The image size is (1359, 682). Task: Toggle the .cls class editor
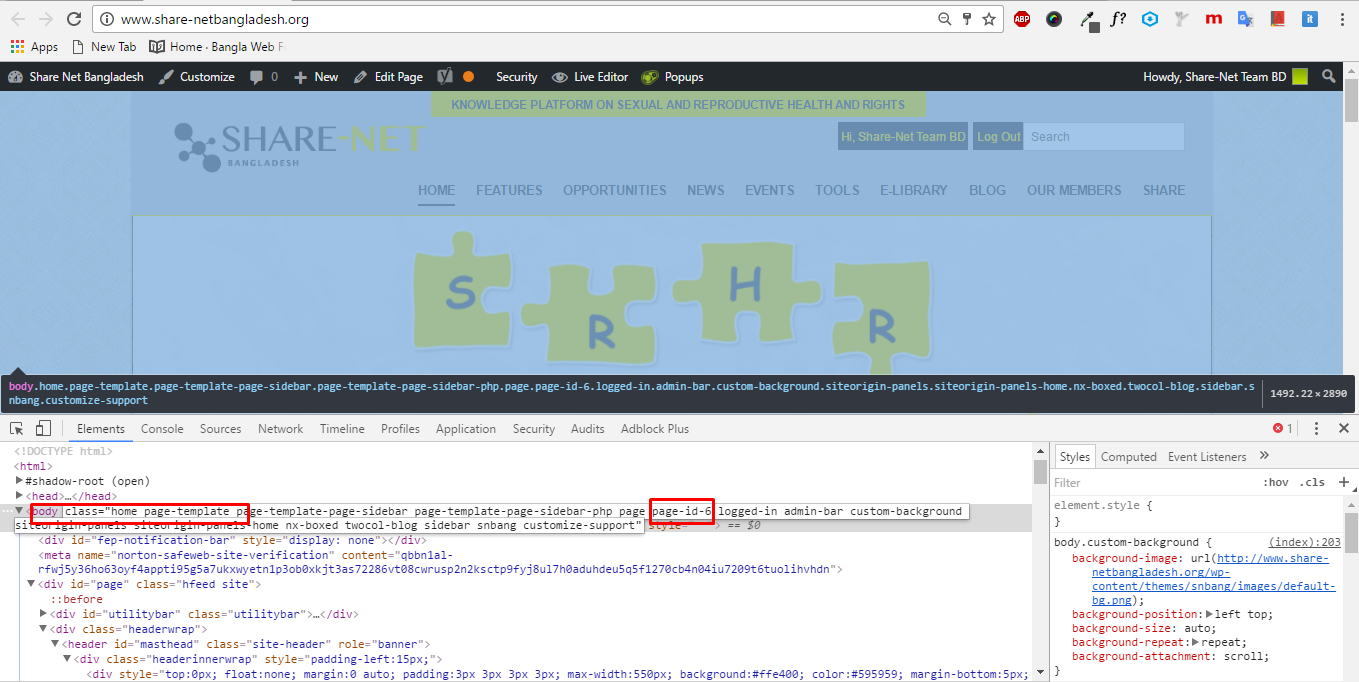click(1312, 482)
